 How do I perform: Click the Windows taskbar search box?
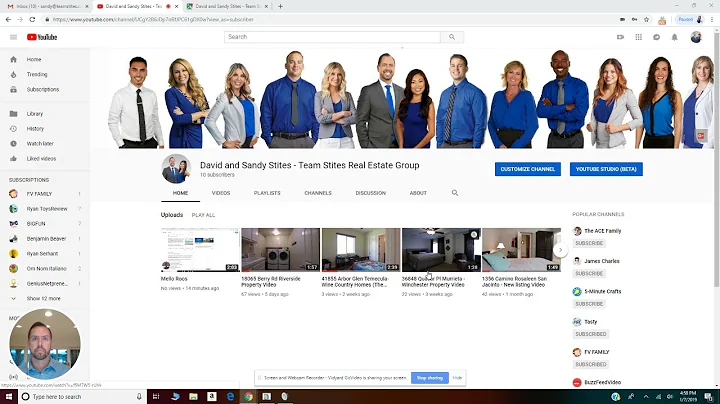tap(83, 396)
